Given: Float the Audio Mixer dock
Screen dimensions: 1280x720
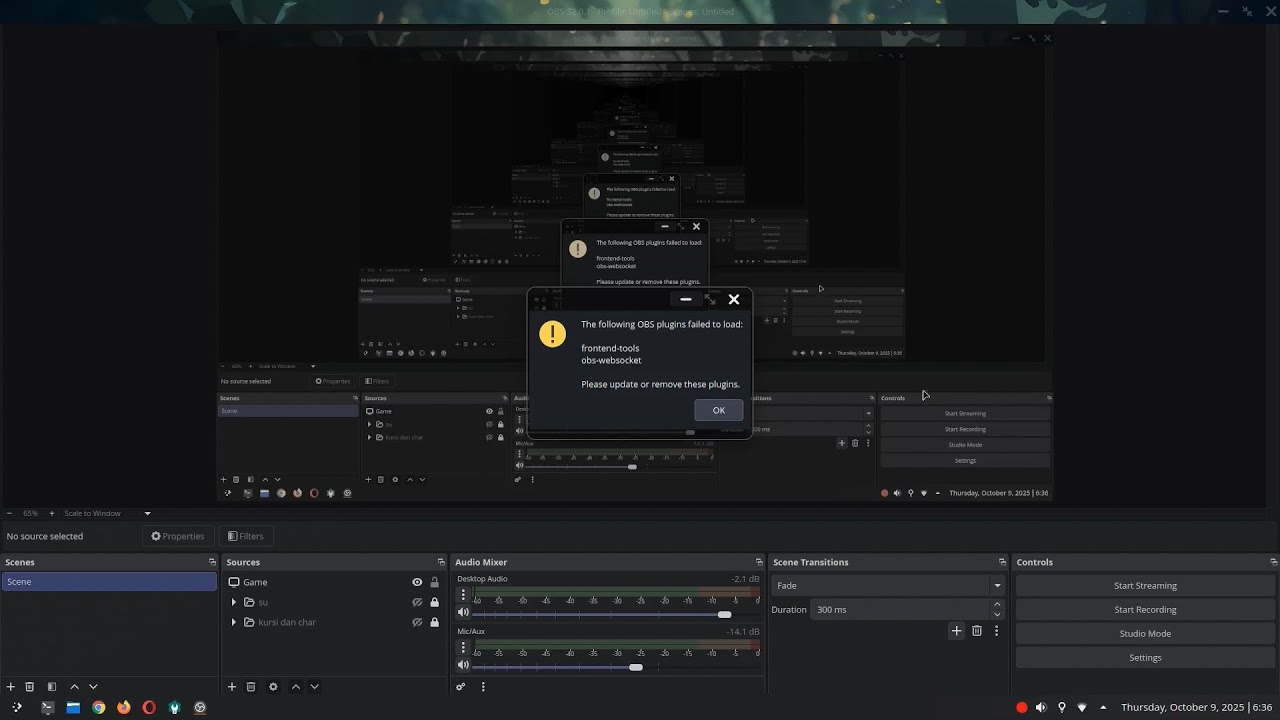Looking at the screenshot, I should click(759, 562).
